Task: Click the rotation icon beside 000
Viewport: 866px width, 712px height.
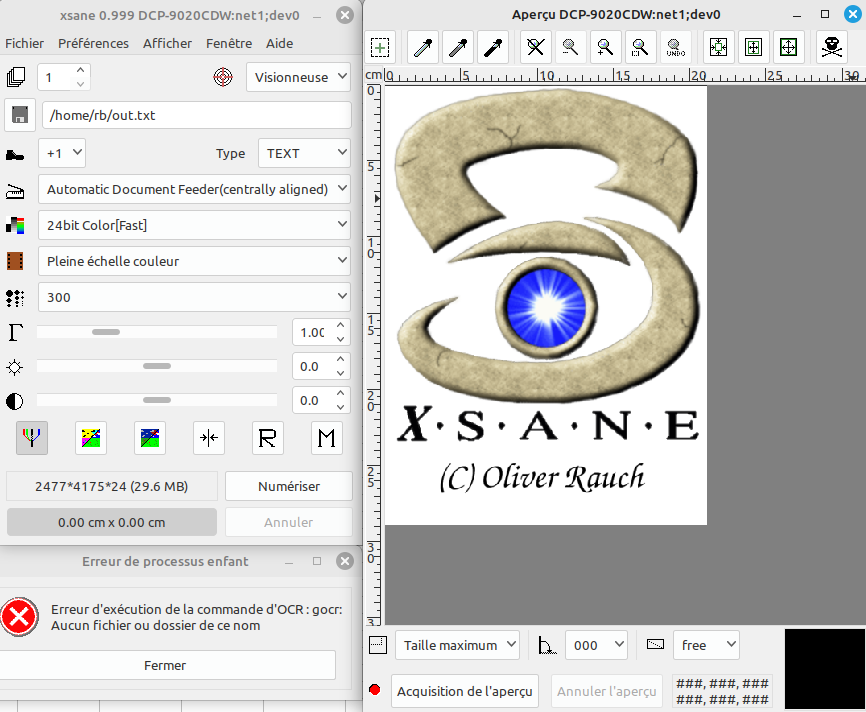Action: click(x=547, y=645)
